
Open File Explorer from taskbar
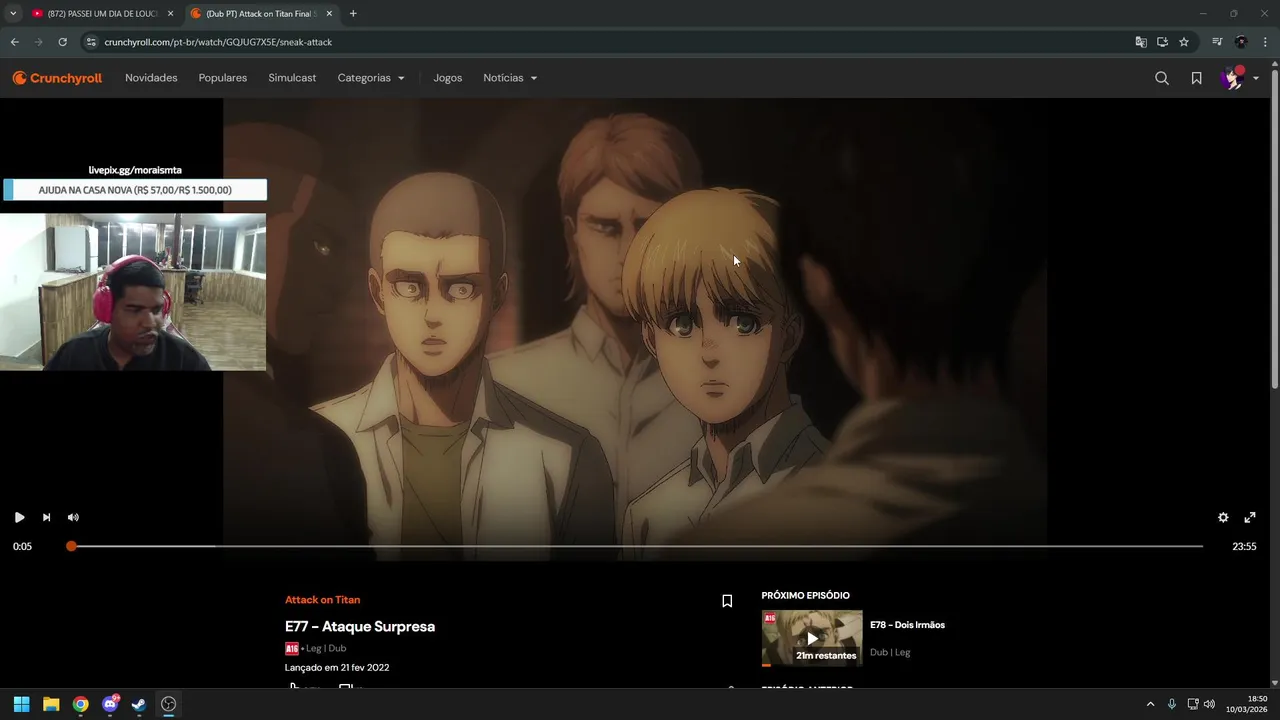51,704
